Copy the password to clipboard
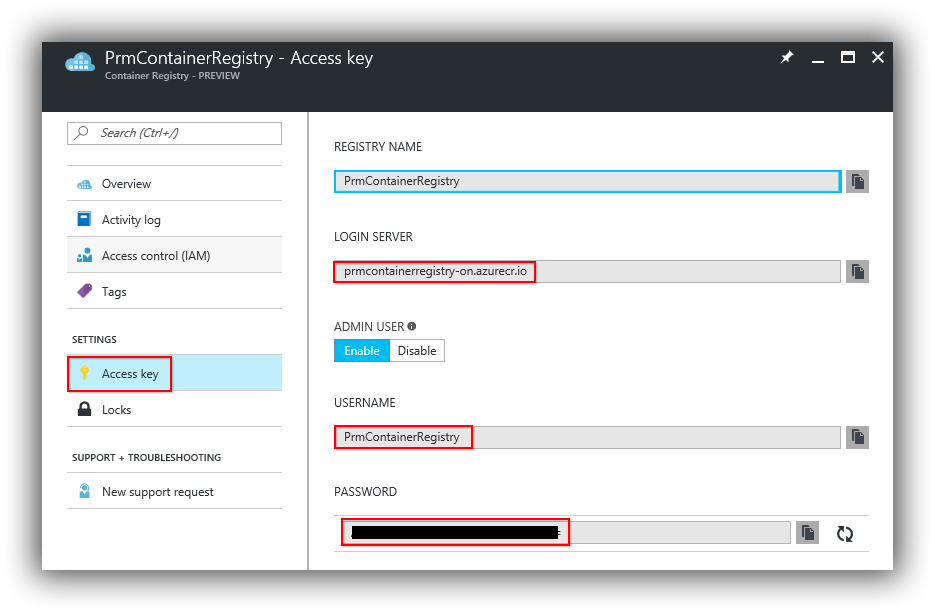 [807, 533]
